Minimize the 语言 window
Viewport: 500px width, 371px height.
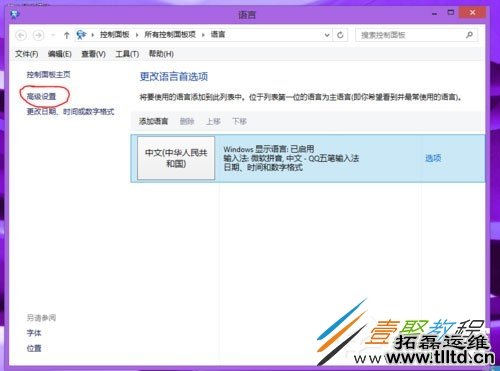pos(434,13)
